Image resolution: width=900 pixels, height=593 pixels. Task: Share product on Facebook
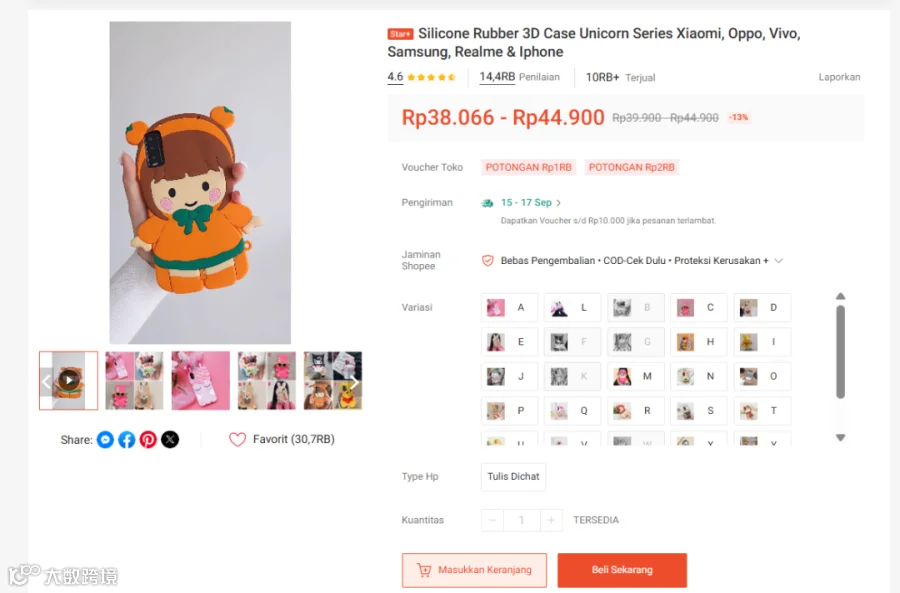click(x=127, y=440)
